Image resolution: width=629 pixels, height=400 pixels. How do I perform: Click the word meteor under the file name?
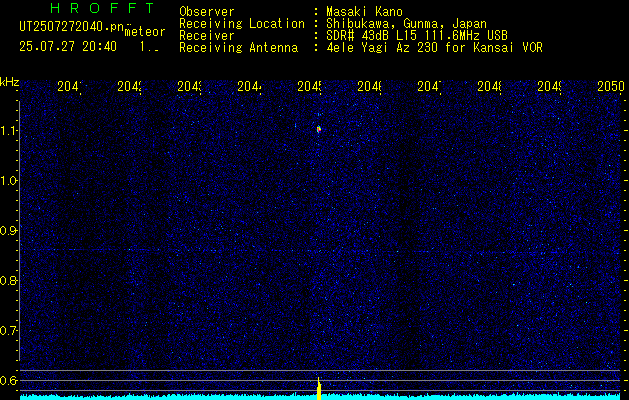145,32
